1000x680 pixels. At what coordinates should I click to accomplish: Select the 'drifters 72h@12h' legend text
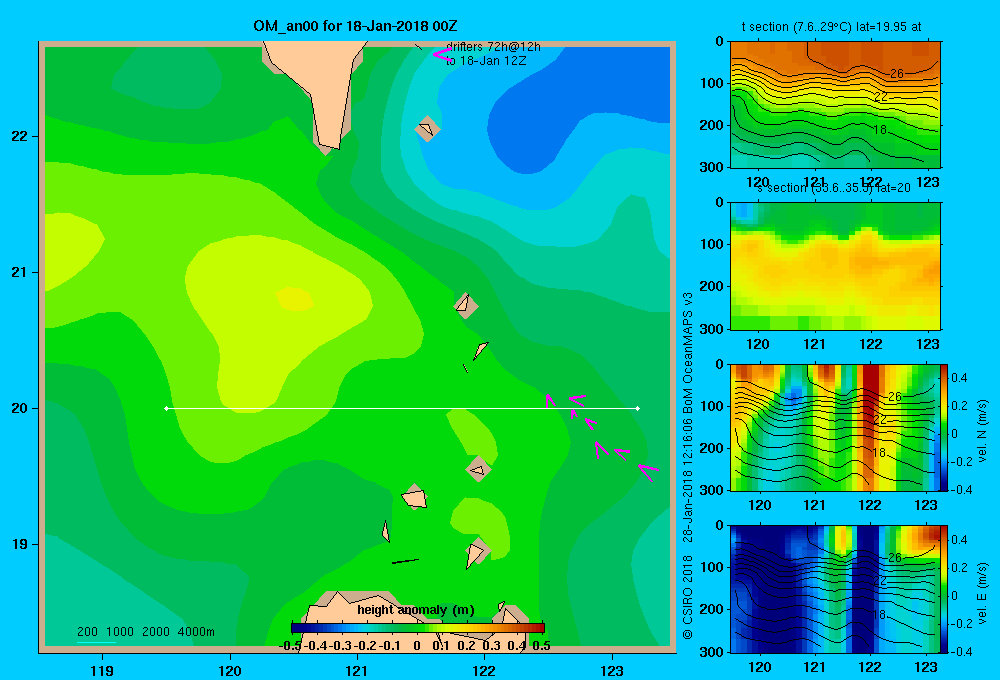tap(493, 47)
